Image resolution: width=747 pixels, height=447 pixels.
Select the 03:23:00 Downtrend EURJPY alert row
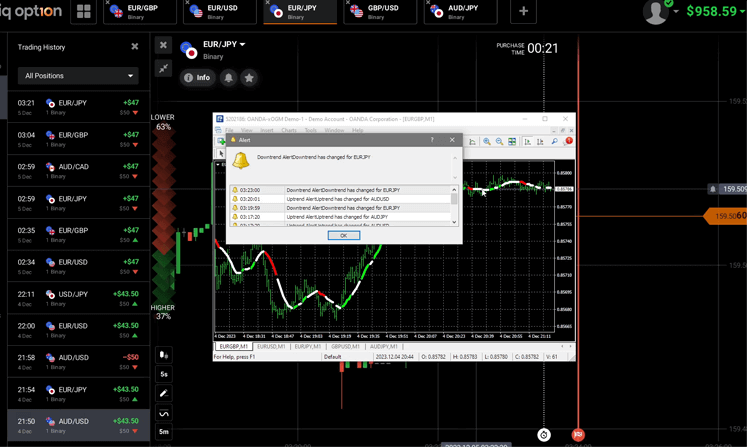pyautogui.click(x=340, y=190)
